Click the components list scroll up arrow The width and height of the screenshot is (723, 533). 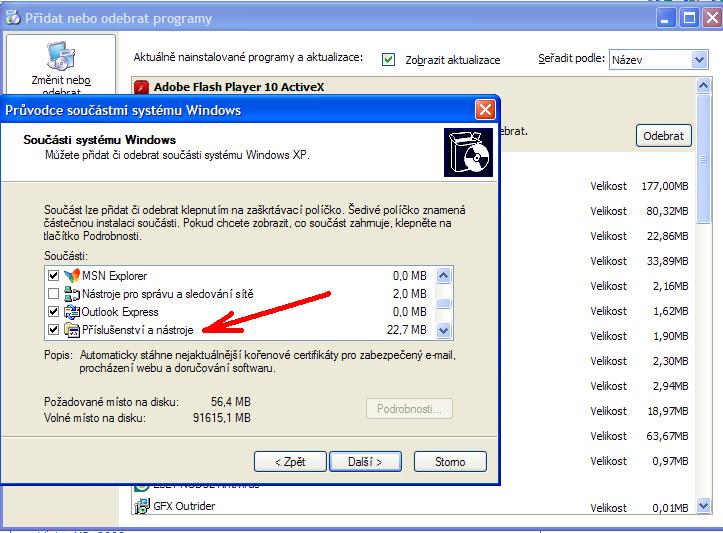444,276
